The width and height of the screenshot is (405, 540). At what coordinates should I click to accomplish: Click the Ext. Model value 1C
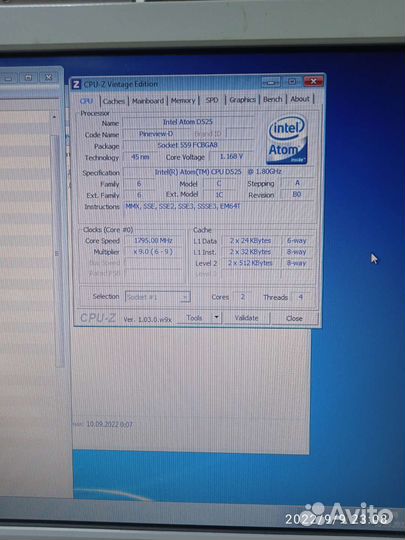coord(219,195)
